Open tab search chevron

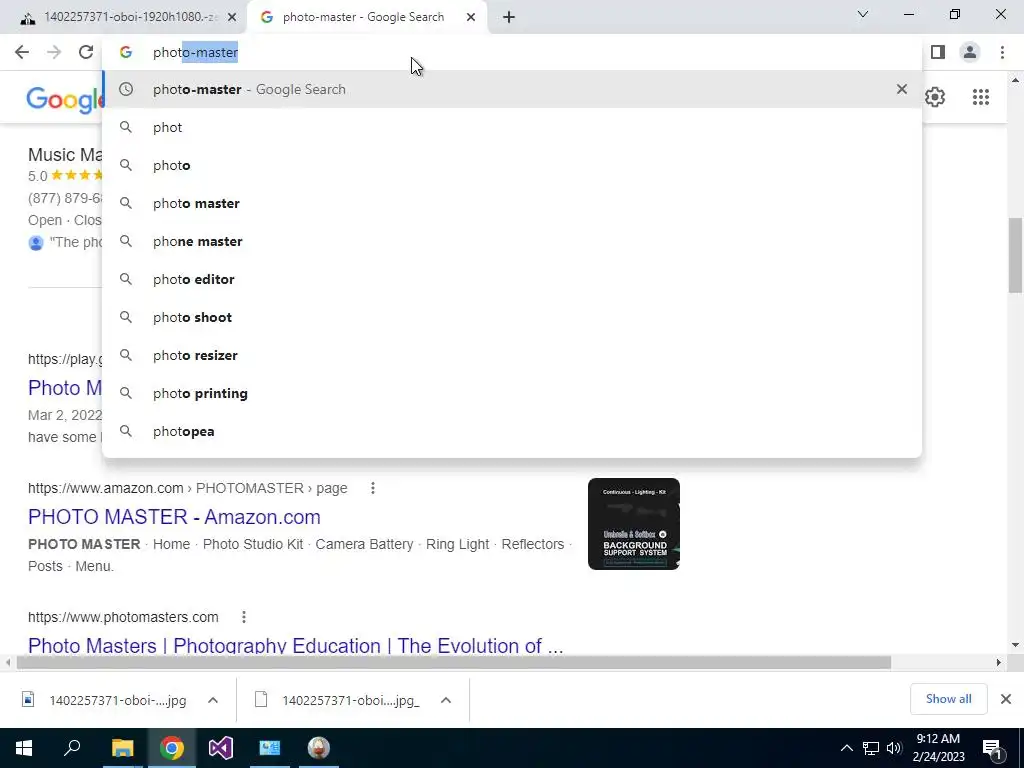tap(863, 14)
